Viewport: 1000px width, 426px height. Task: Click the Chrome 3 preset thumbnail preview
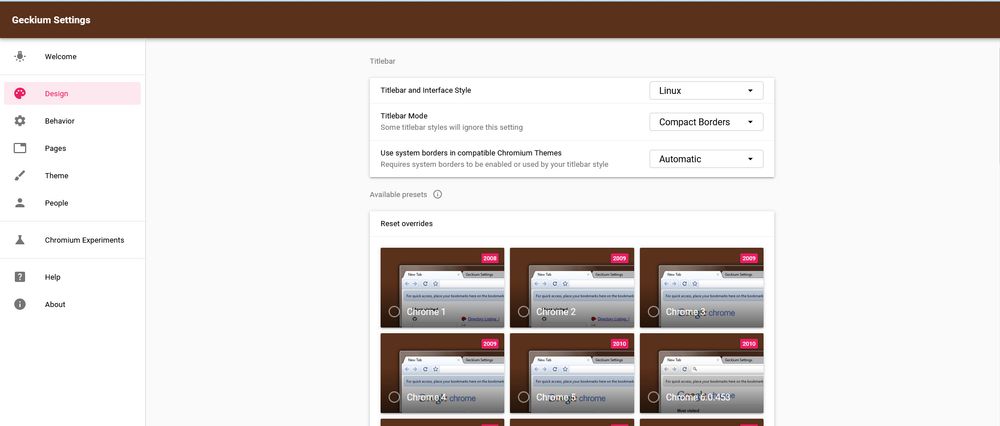[x=702, y=288]
